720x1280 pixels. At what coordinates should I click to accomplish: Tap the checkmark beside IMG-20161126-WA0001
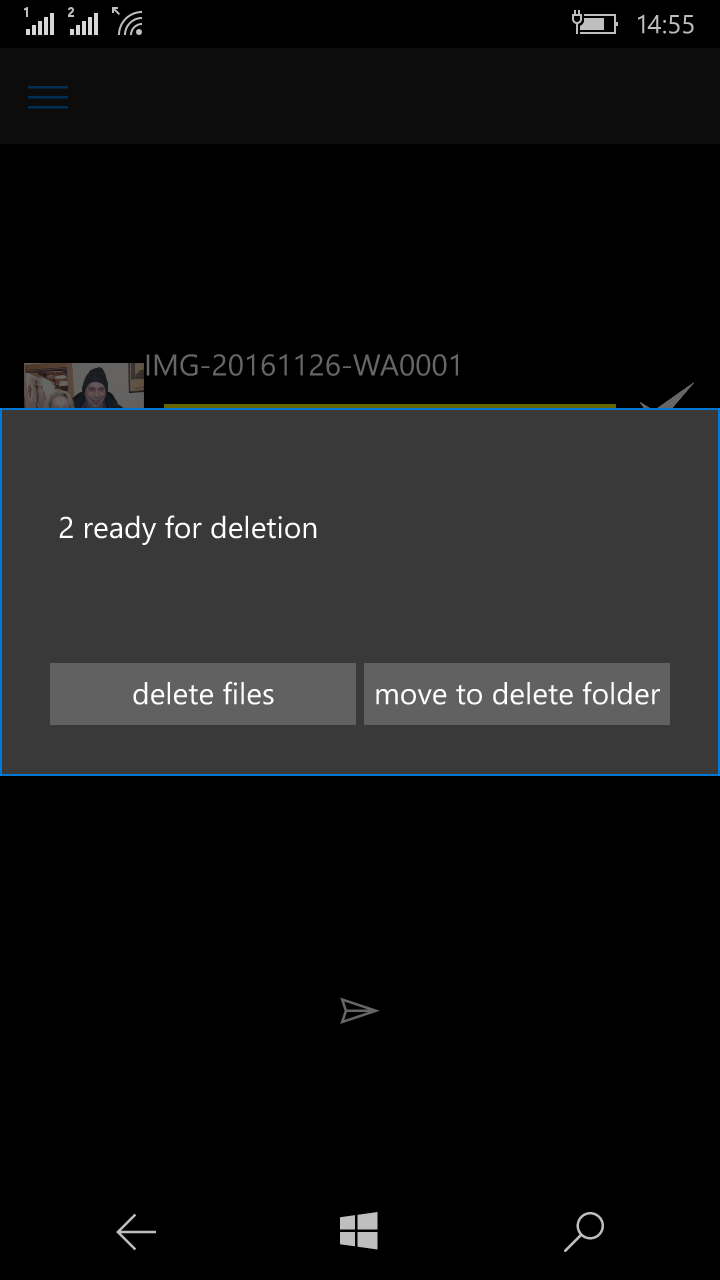point(667,395)
